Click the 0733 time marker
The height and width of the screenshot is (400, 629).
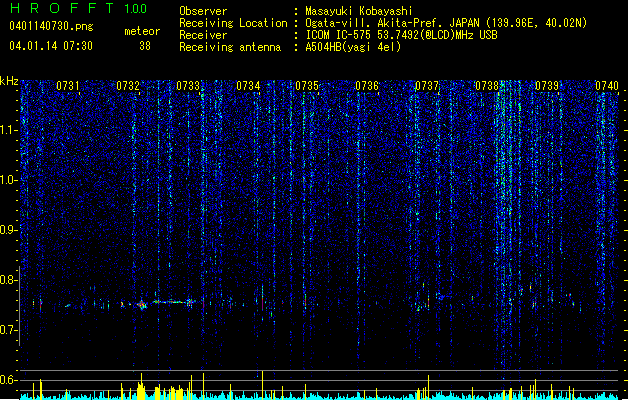click(x=188, y=86)
